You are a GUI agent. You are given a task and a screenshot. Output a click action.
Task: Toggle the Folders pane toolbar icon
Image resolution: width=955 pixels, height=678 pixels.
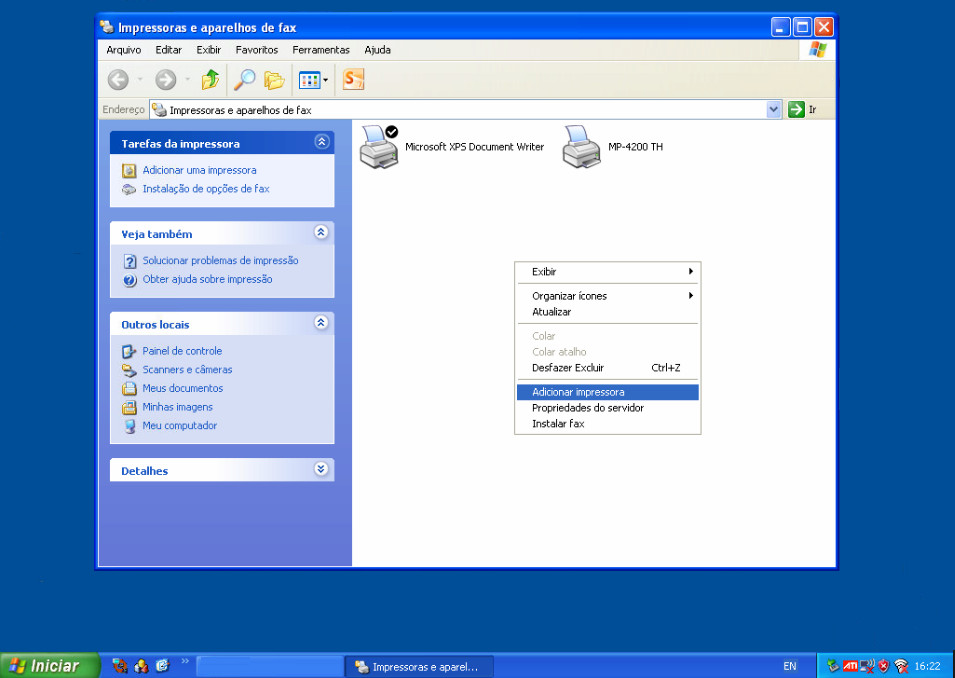click(274, 80)
